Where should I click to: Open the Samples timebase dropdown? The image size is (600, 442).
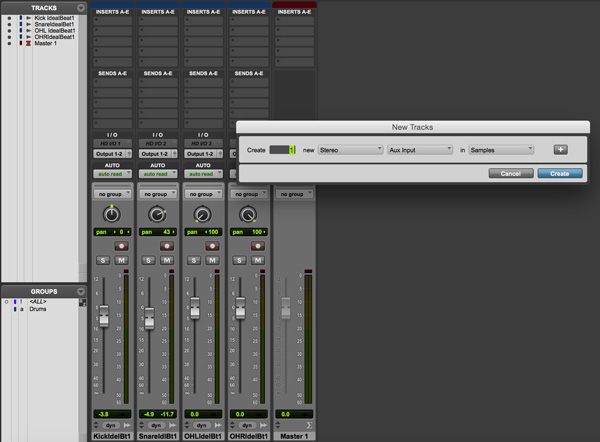pos(501,150)
